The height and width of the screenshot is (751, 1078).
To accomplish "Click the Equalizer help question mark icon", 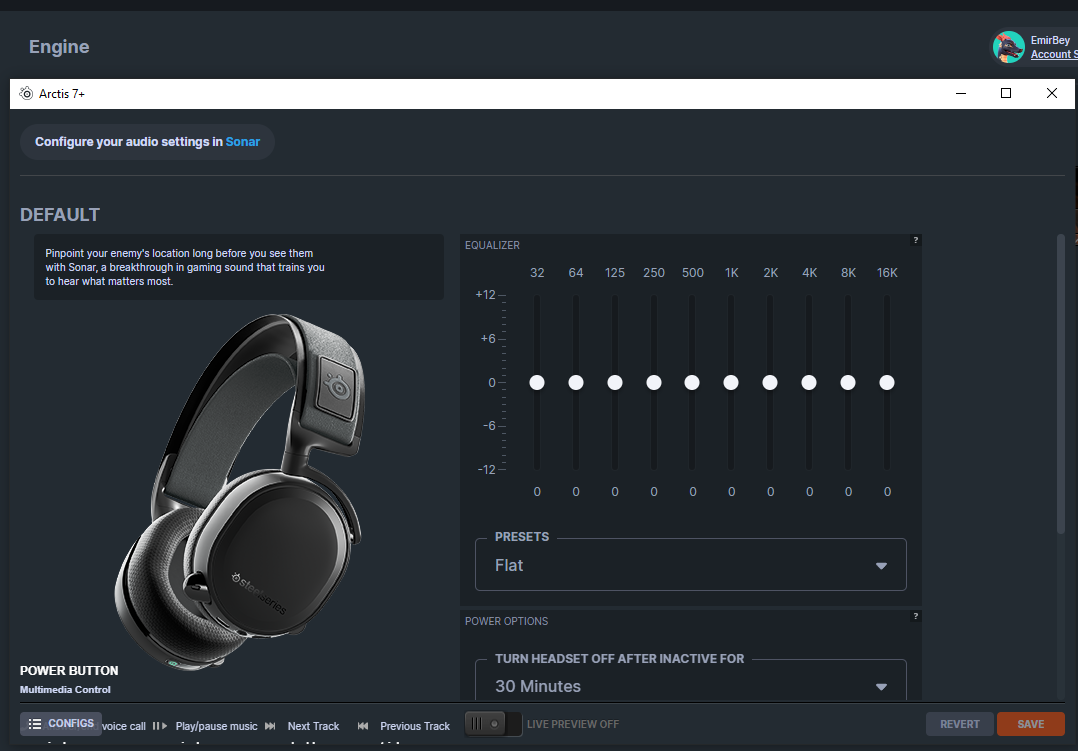I will click(915, 240).
